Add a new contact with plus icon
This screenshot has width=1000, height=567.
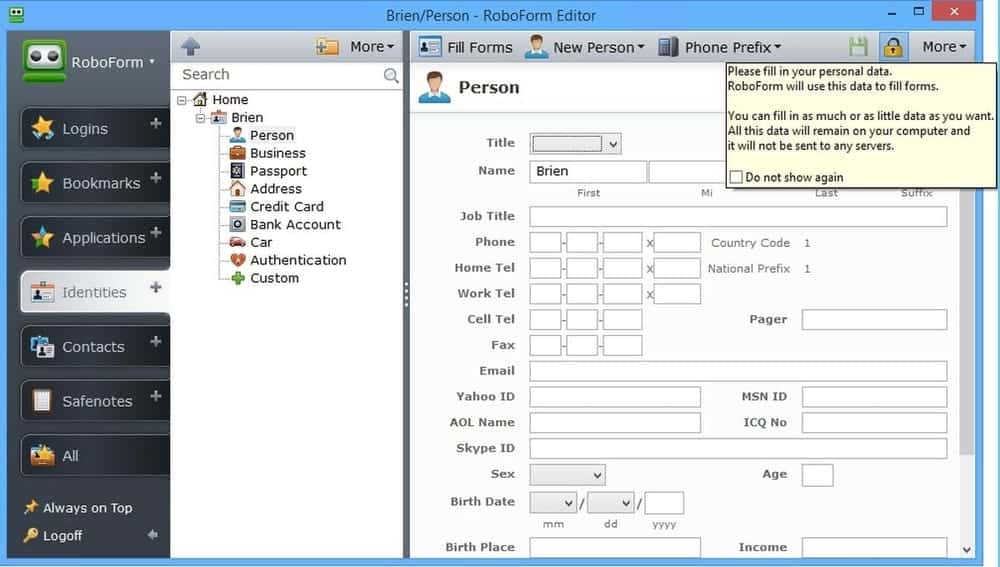156,342
